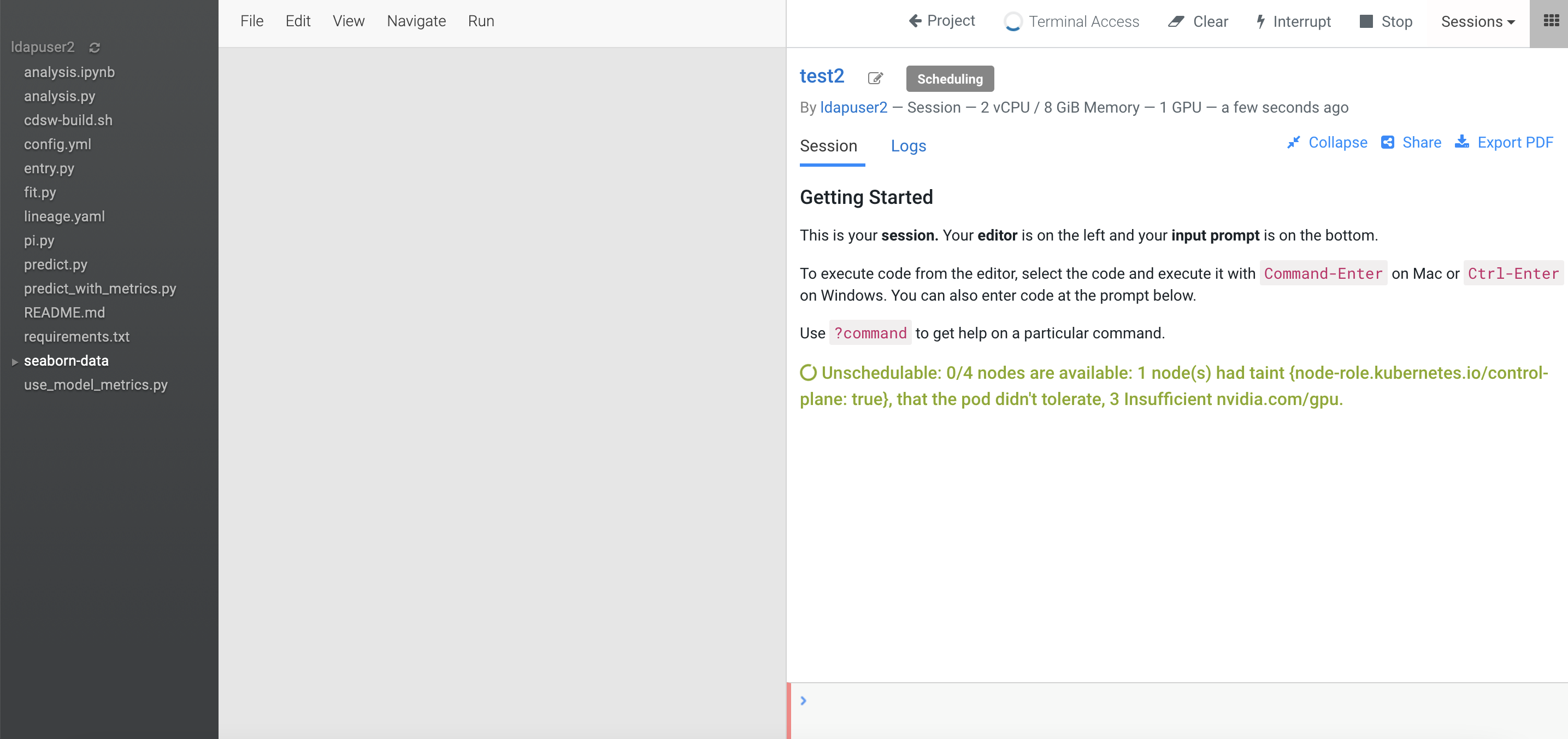Switch to the Logs tab
Image resolution: width=1568 pixels, height=739 pixels.
(907, 146)
